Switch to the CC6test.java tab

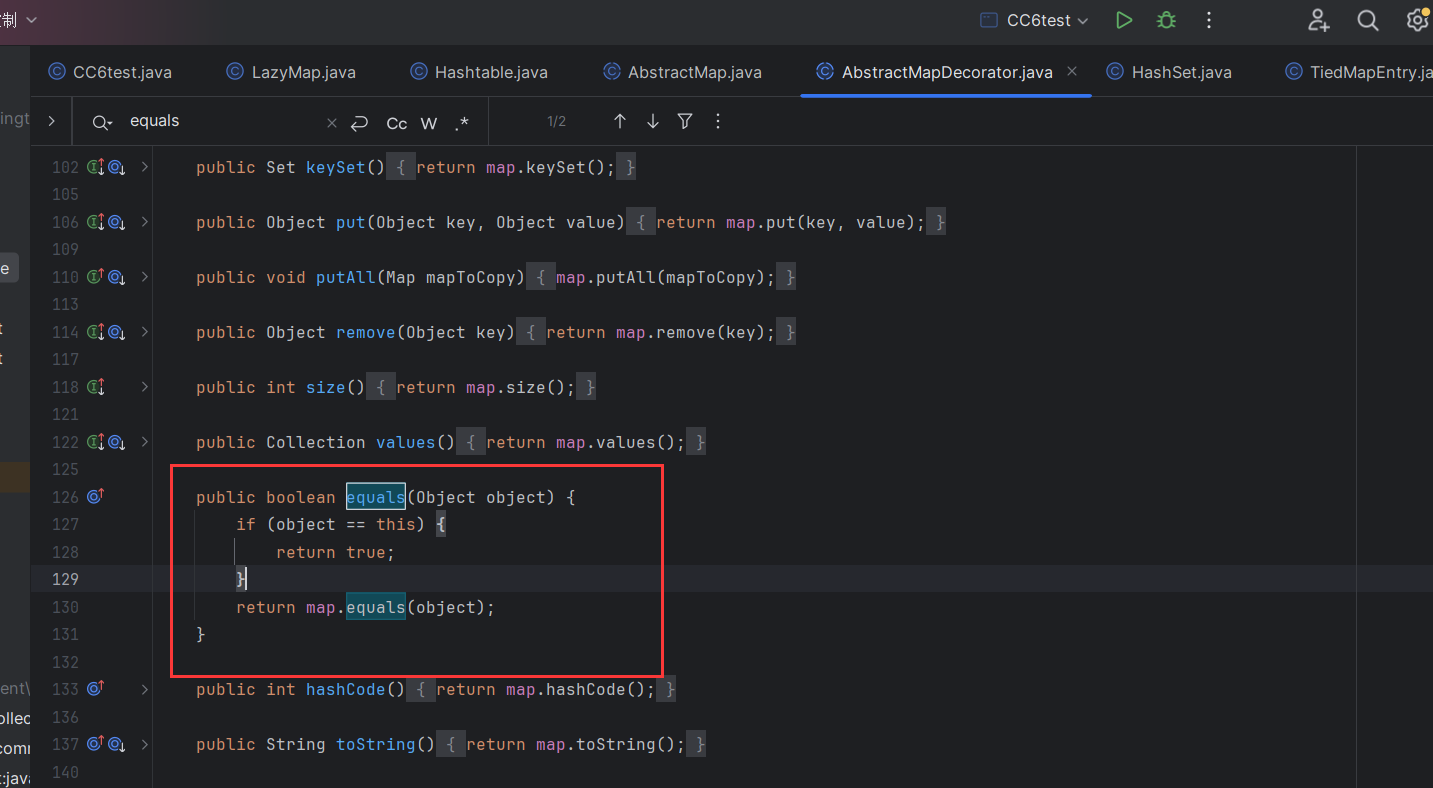pos(110,72)
